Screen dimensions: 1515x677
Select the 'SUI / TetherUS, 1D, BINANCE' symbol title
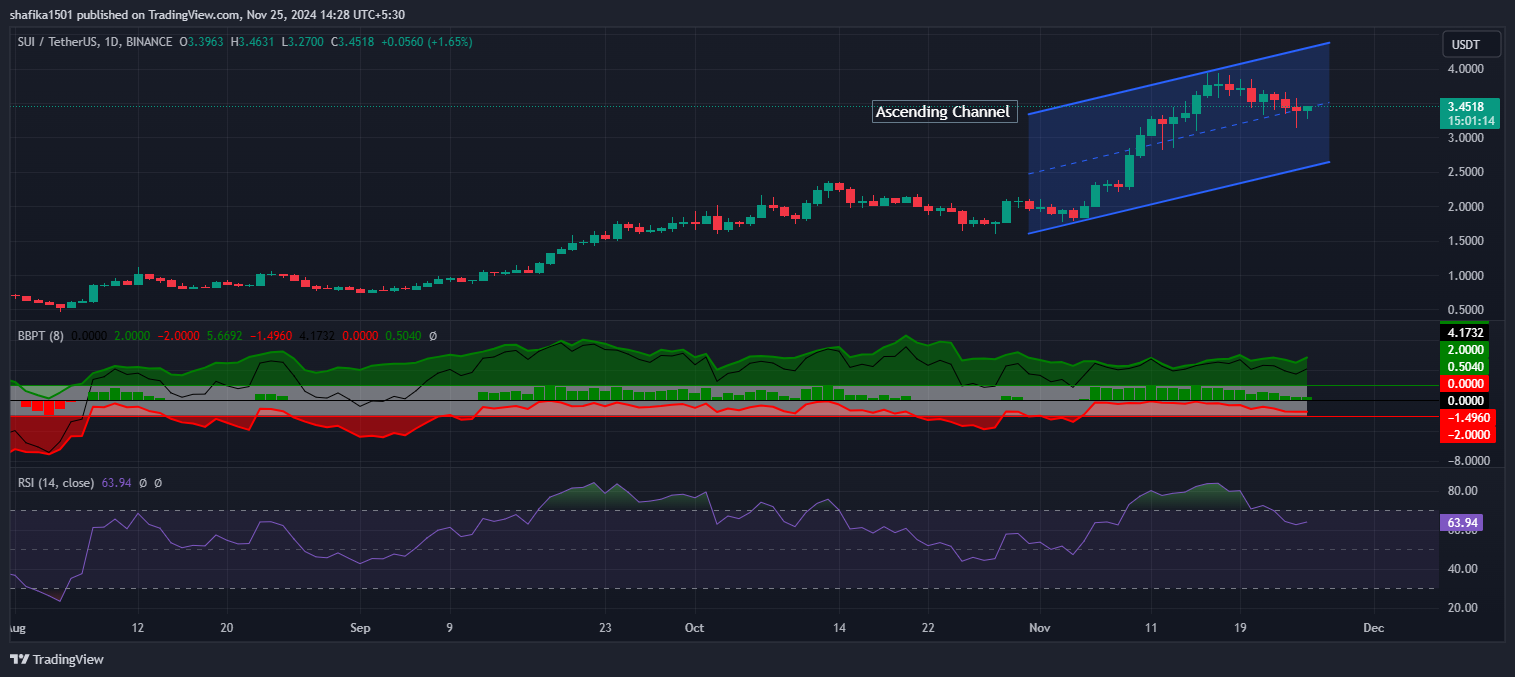coord(95,42)
